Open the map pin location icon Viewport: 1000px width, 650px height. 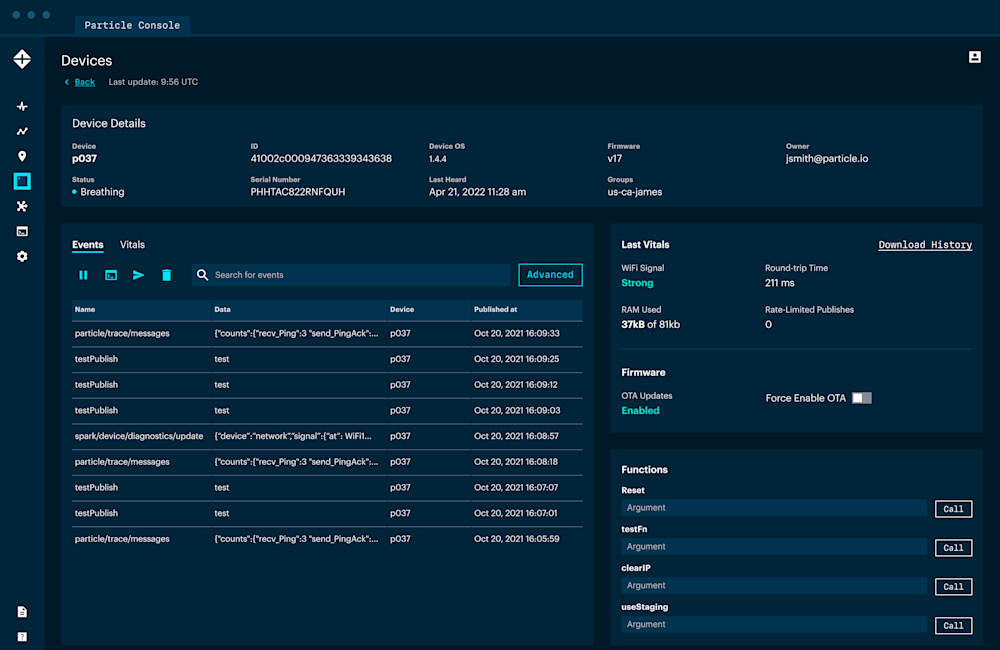(x=22, y=156)
